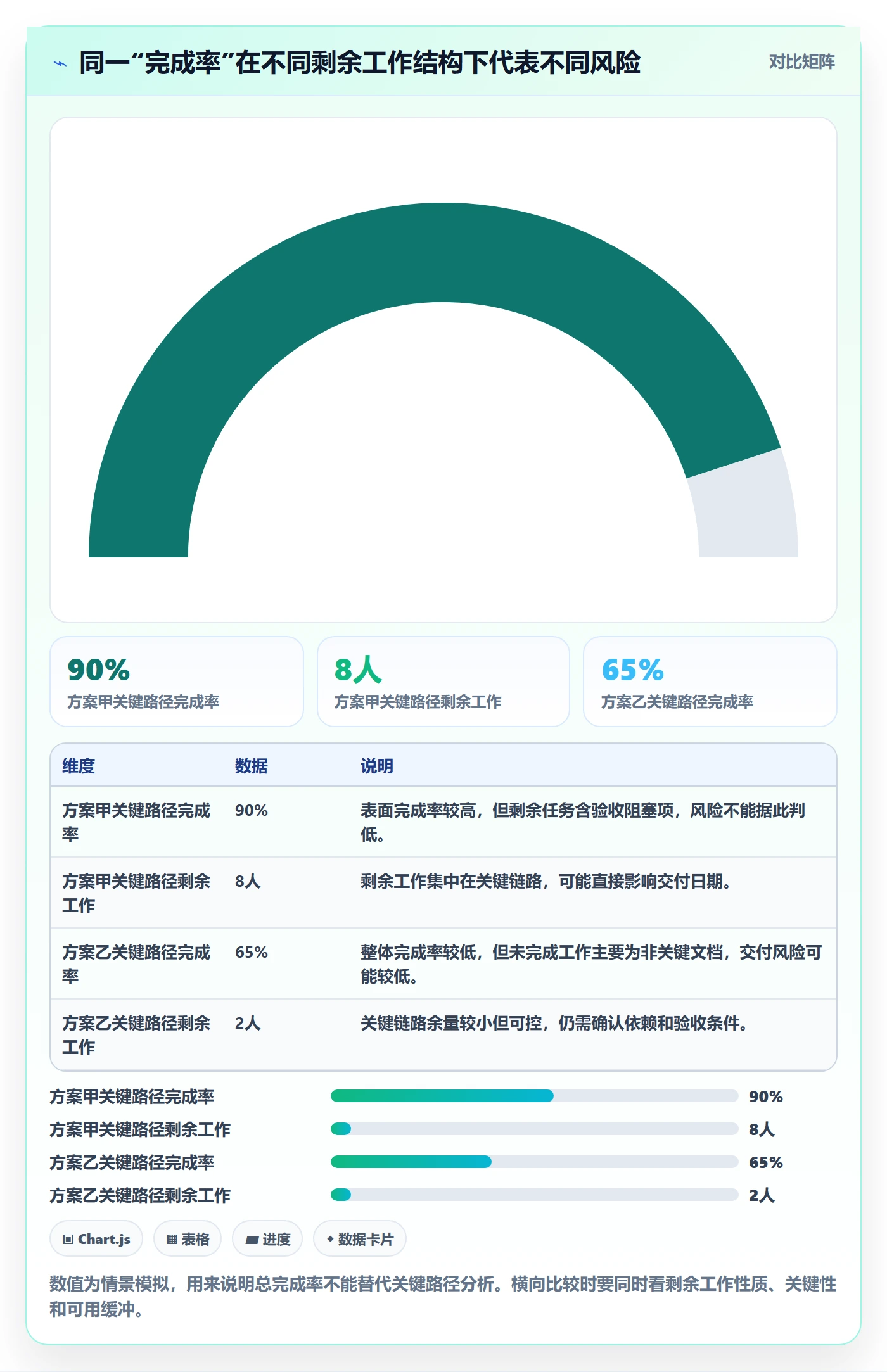Click the 方案乙关键路径完成率 caption under the 65% card
Viewport: 887px width, 1372px height.
pos(677,702)
